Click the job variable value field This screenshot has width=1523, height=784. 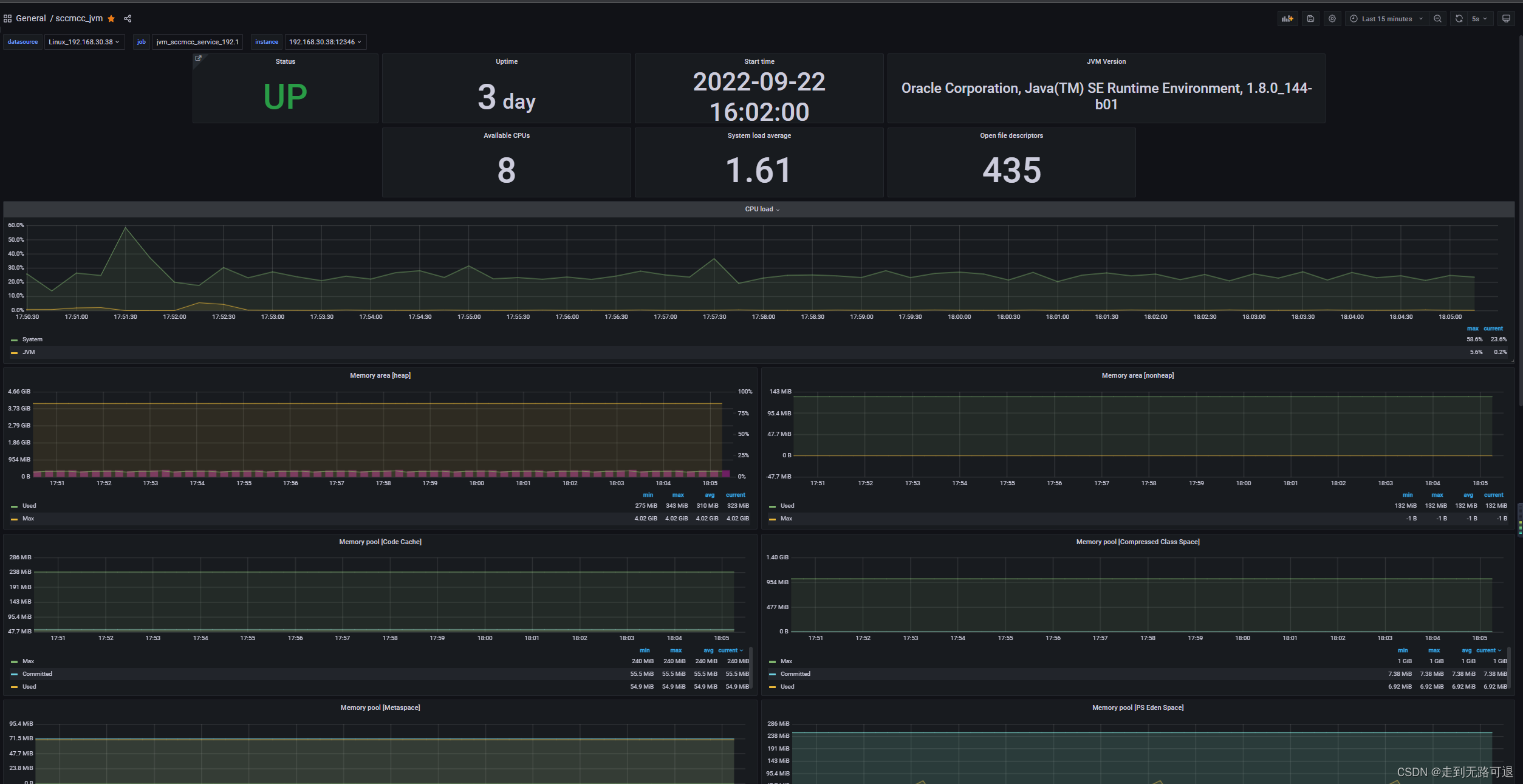(x=197, y=42)
